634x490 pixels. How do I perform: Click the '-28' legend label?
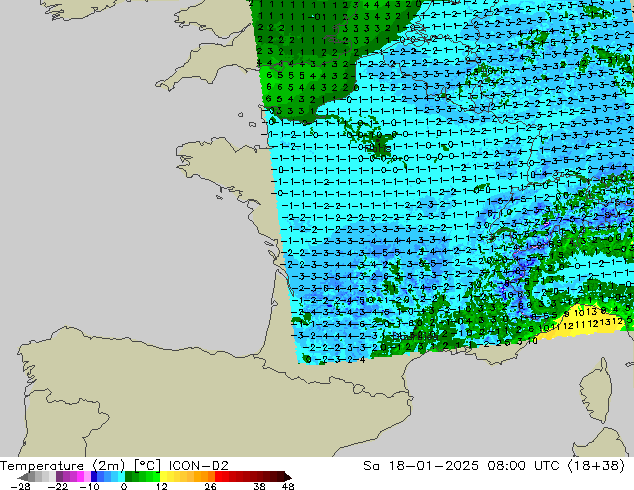[x=20, y=486]
